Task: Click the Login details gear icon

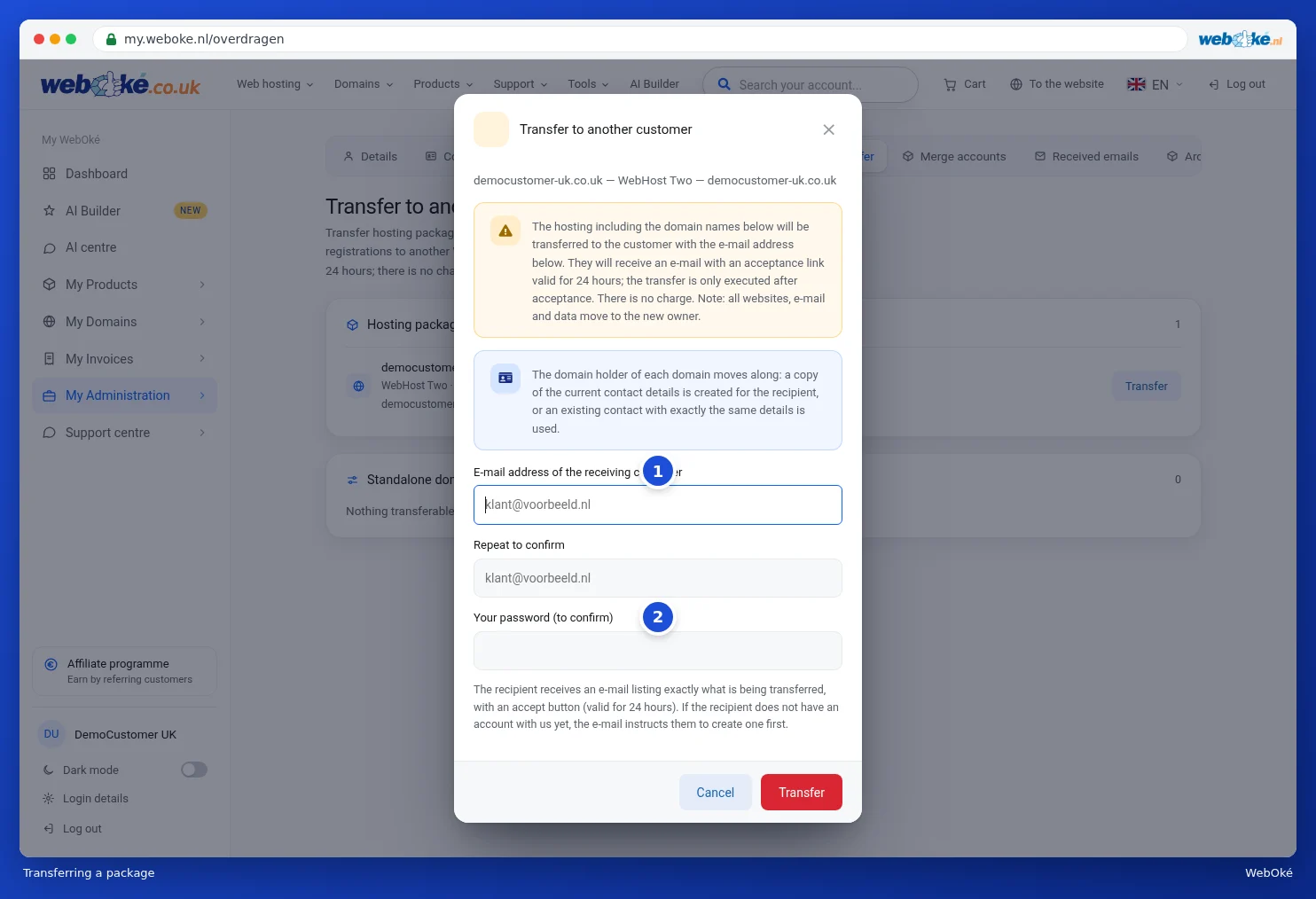Action: click(48, 799)
